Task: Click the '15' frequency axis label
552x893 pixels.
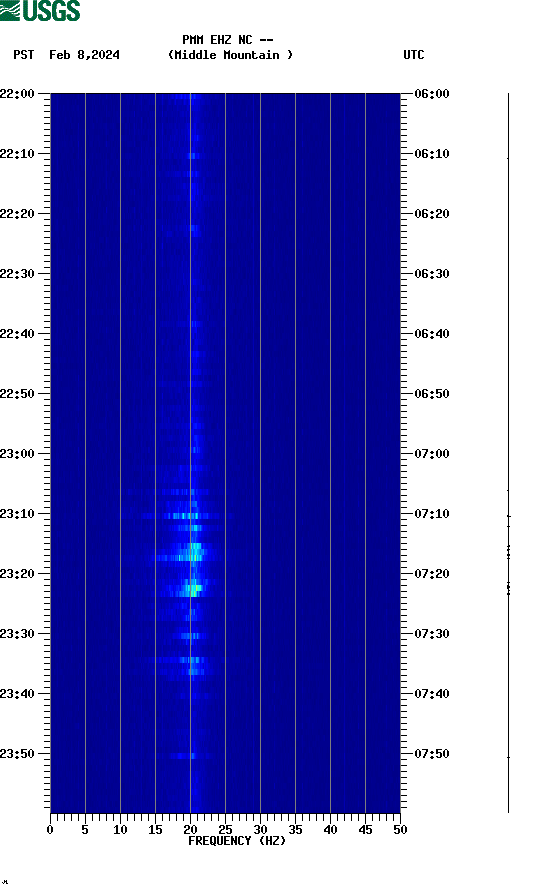Action: 155,830
